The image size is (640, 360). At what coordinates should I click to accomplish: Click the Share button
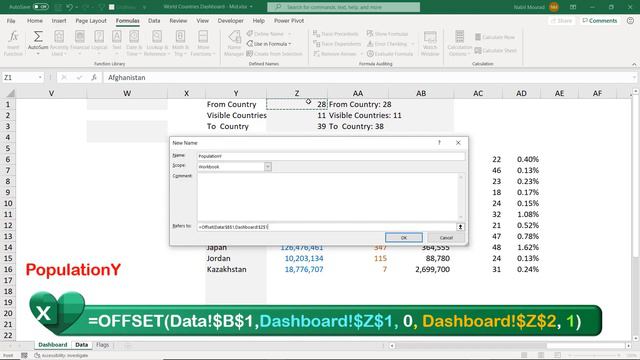pos(562,20)
